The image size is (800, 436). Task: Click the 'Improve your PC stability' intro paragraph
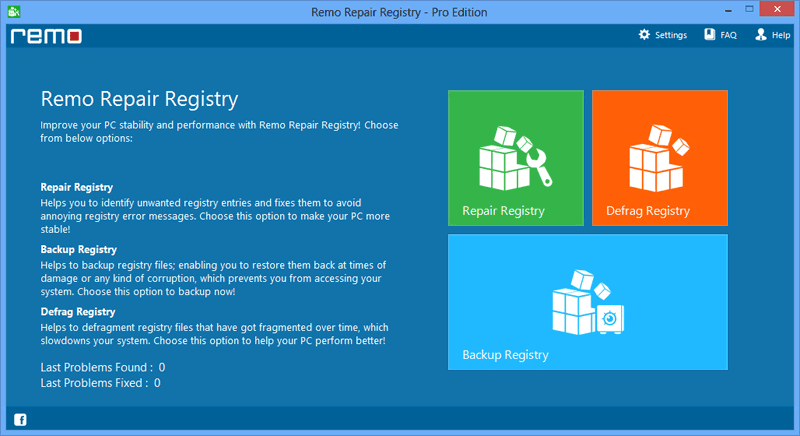click(219, 132)
